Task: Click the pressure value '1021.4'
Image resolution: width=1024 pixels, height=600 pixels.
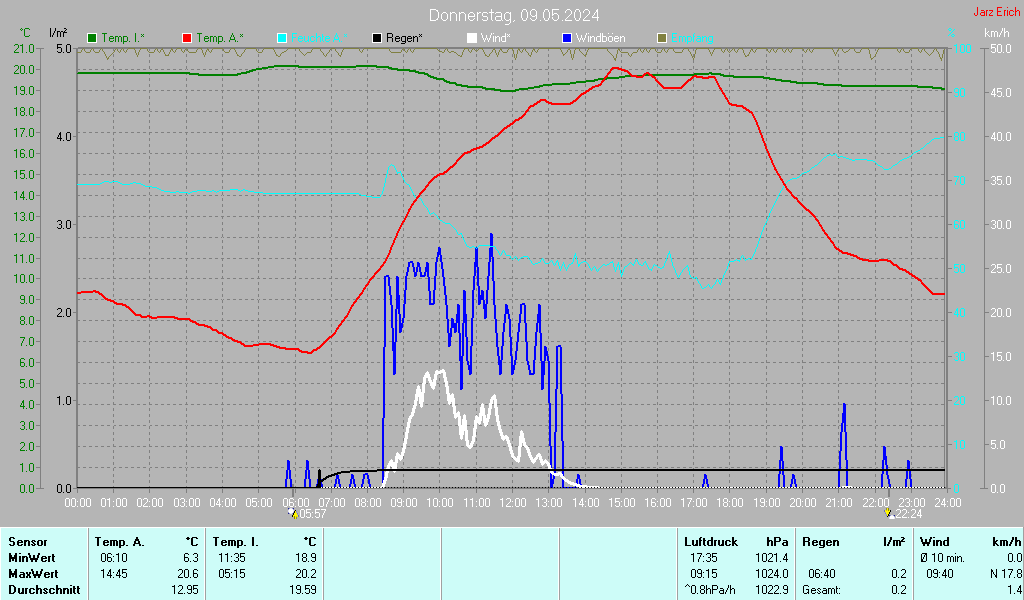Action: [771, 558]
